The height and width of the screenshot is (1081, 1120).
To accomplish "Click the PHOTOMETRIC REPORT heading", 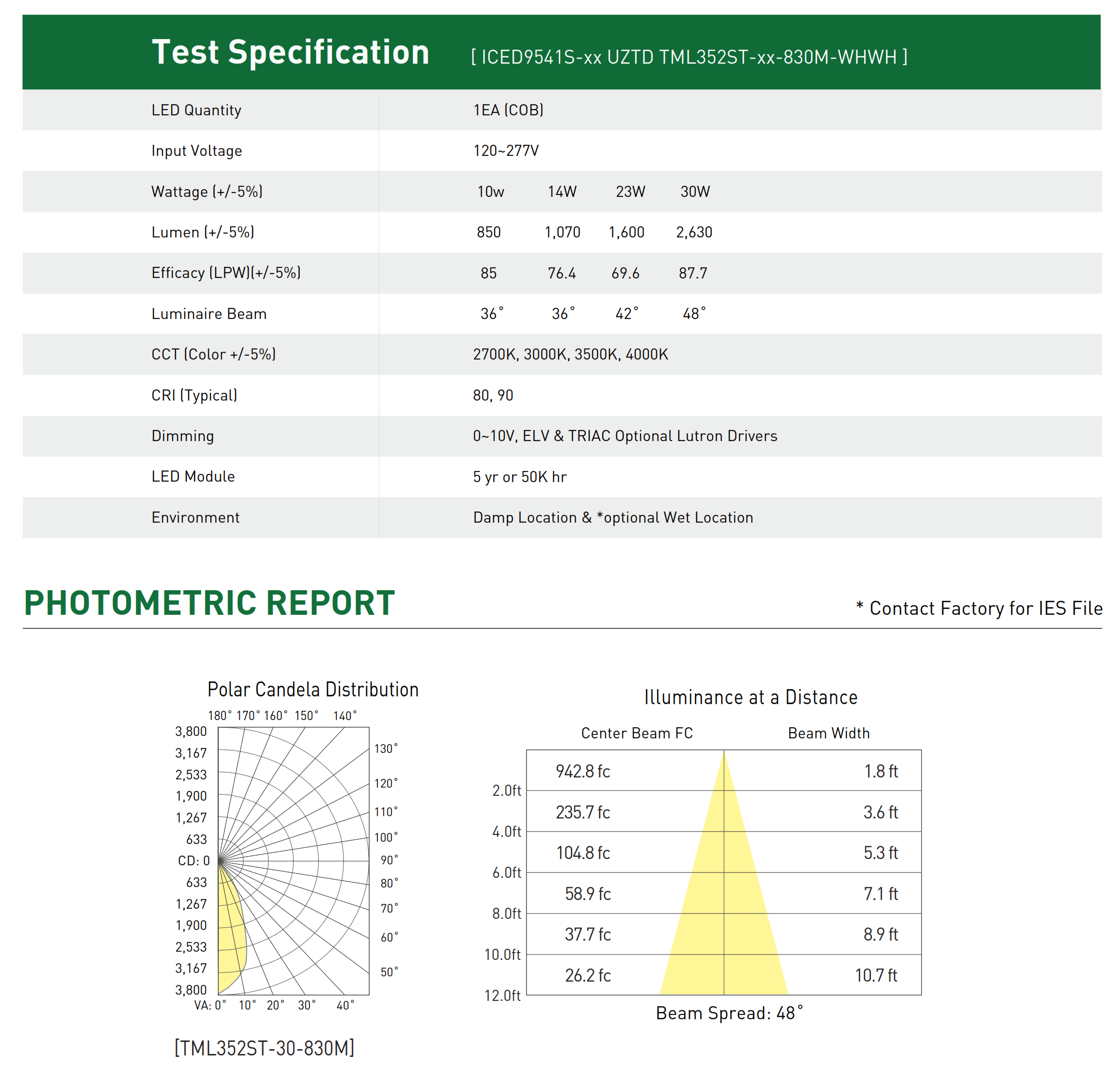I will [x=209, y=603].
